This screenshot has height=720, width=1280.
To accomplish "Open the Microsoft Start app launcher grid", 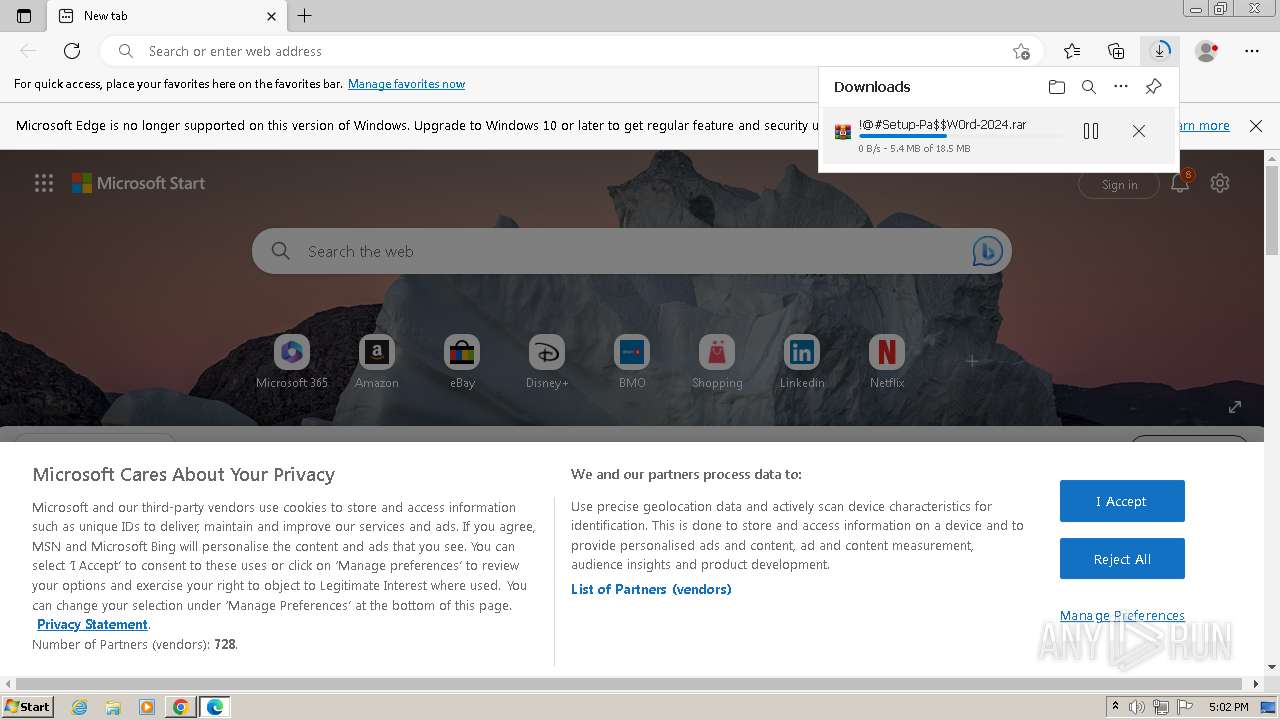I will pos(44,183).
